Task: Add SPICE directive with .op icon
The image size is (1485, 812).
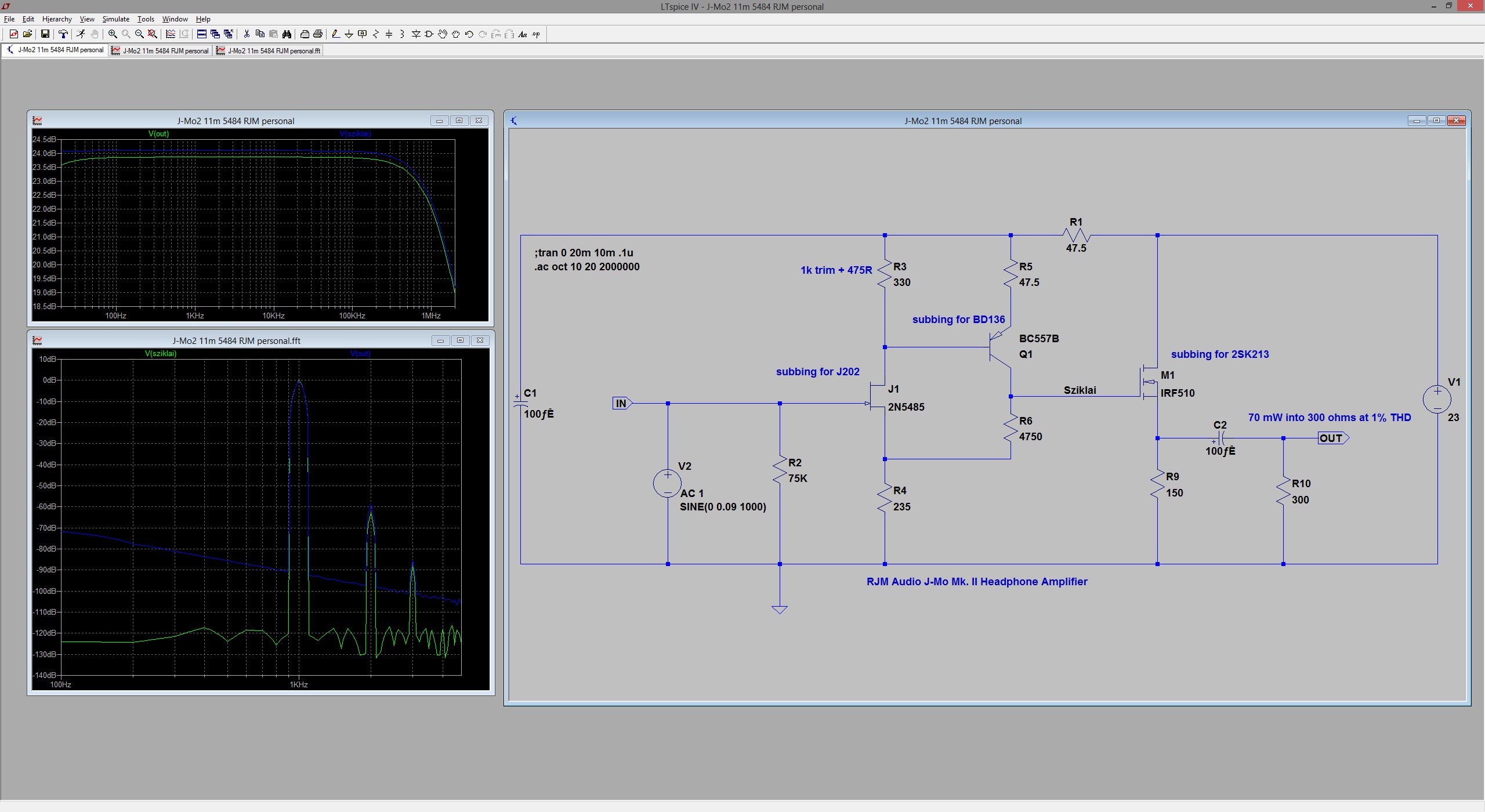Action: [536, 34]
